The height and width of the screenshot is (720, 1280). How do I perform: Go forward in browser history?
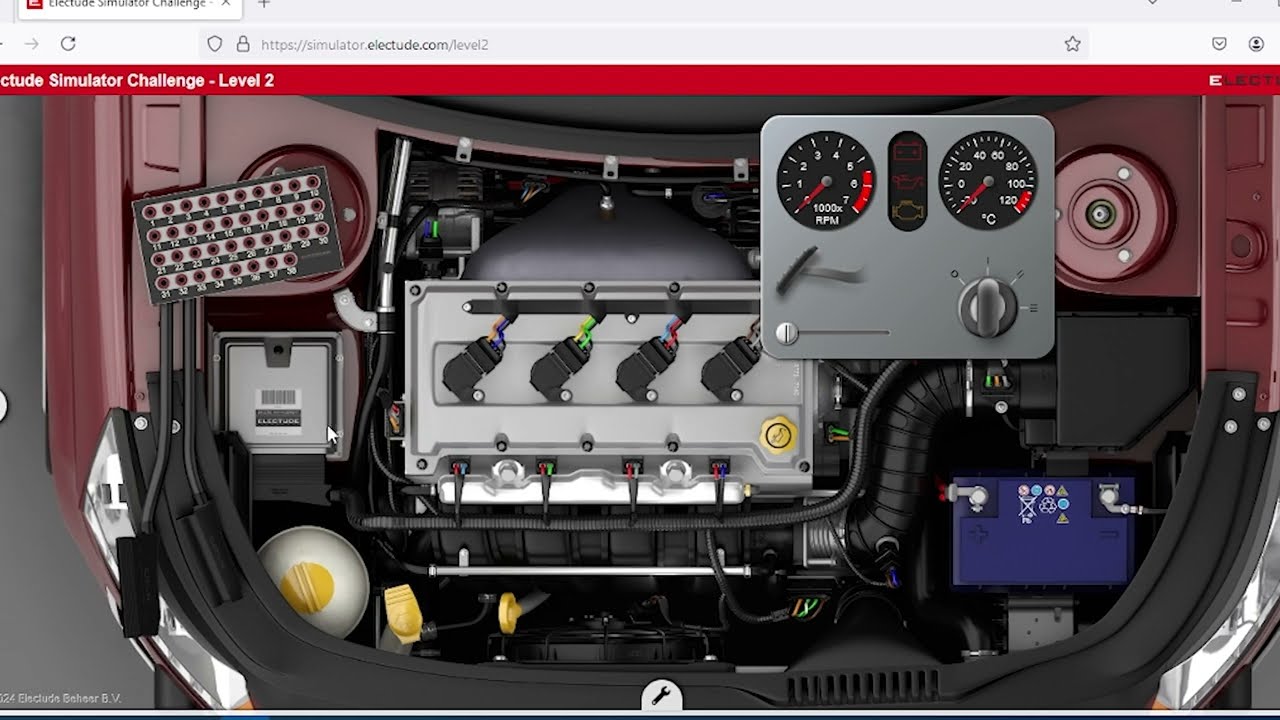(x=31, y=44)
